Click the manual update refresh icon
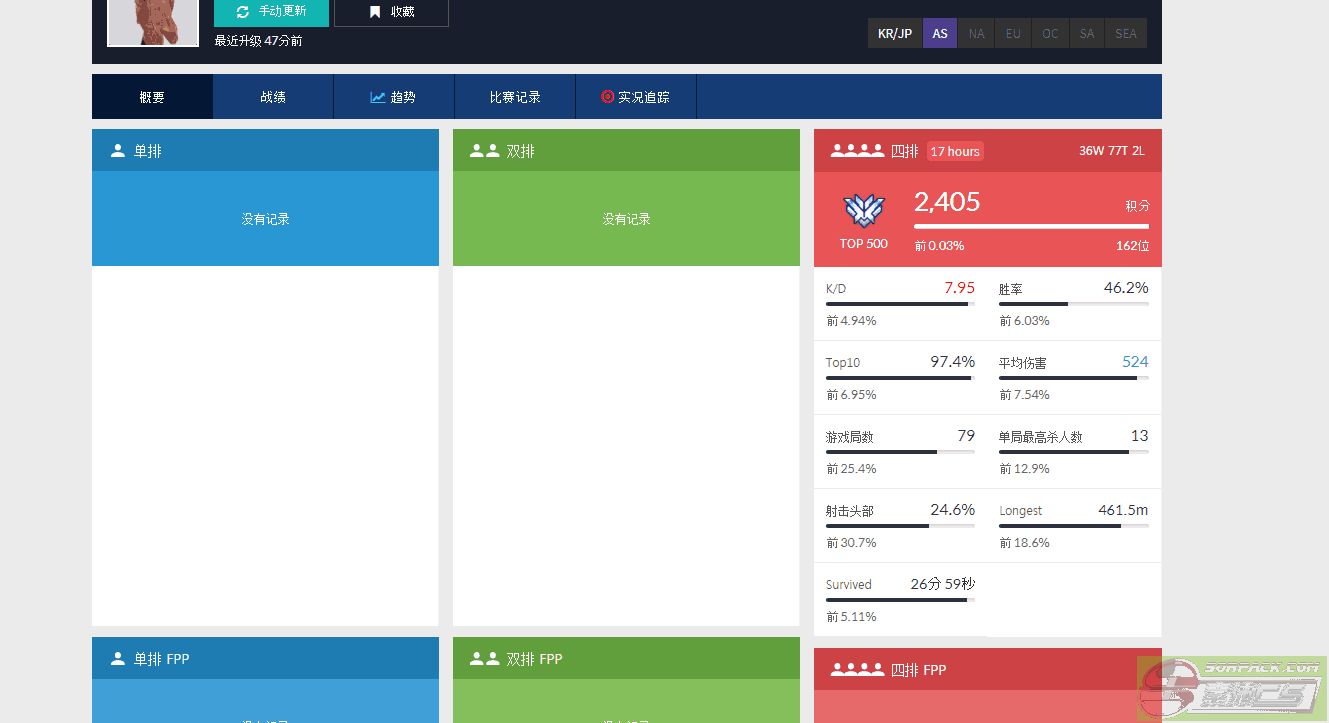The width and height of the screenshot is (1329, 723). (x=243, y=12)
